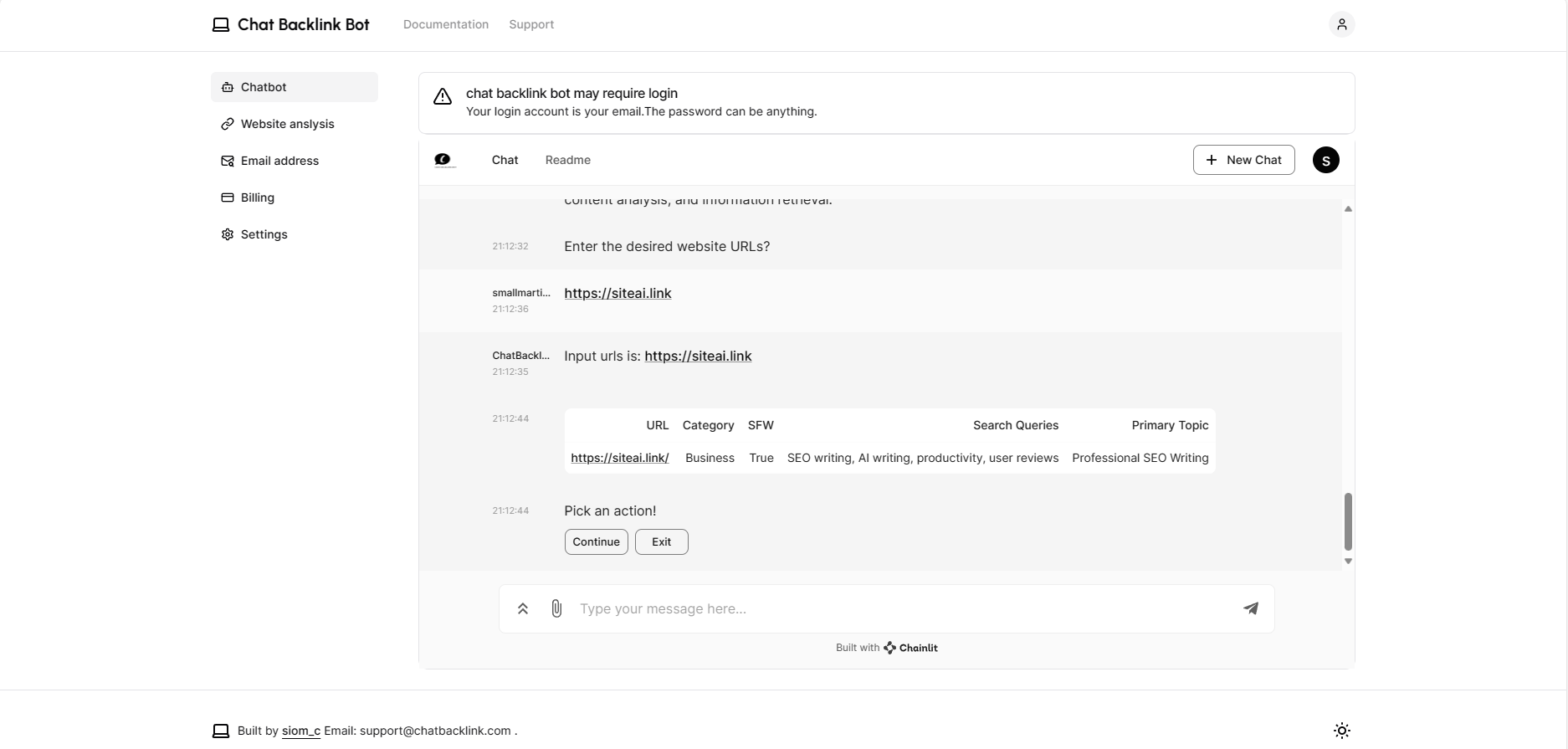Click the chat logo icon left of Chat tab

[x=445, y=160]
